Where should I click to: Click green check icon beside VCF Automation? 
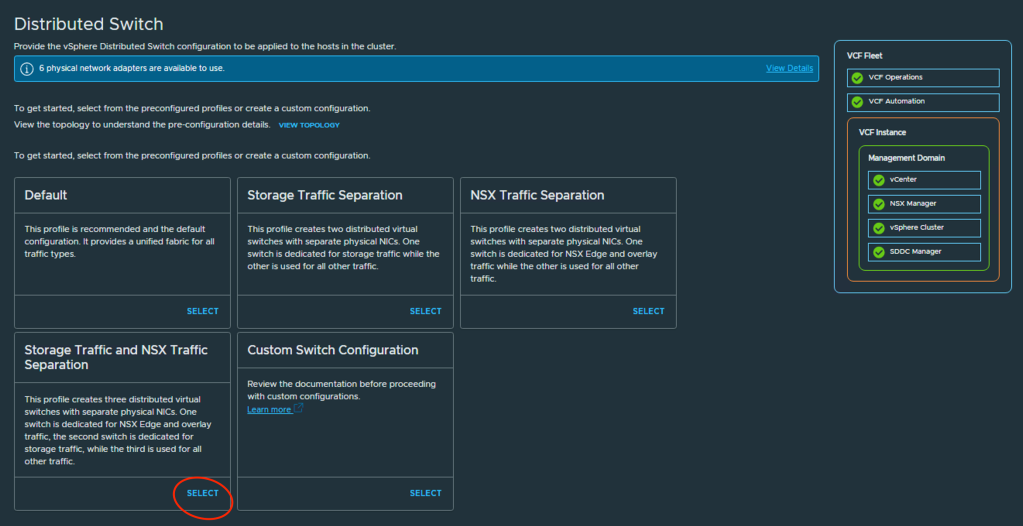click(x=856, y=102)
